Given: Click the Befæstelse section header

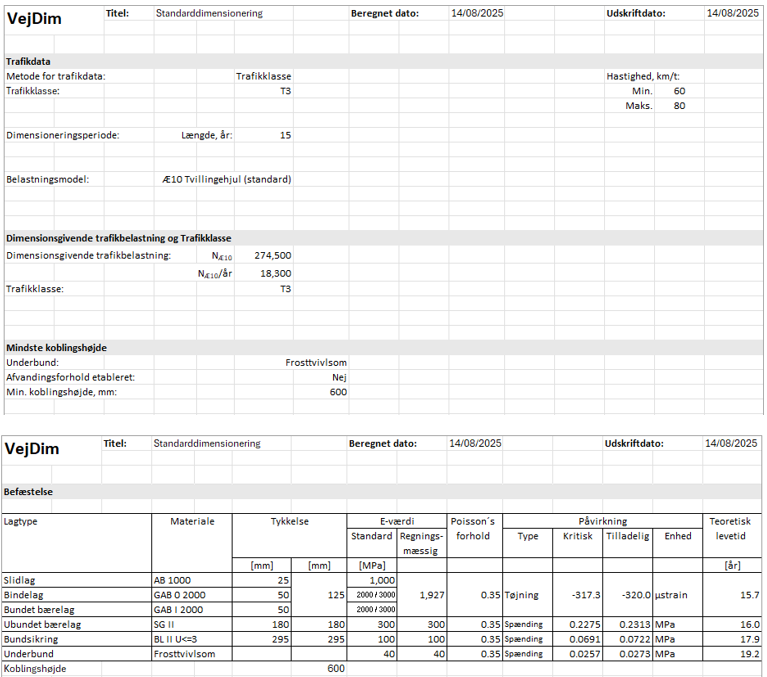Looking at the screenshot, I should pyautogui.click(x=29, y=492).
